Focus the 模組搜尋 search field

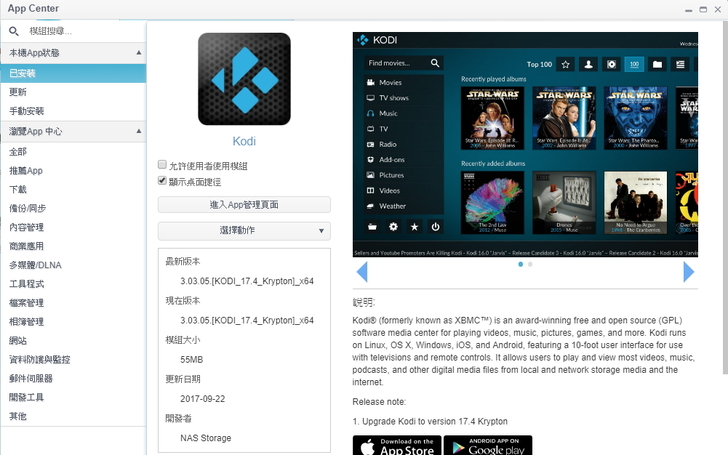click(84, 31)
